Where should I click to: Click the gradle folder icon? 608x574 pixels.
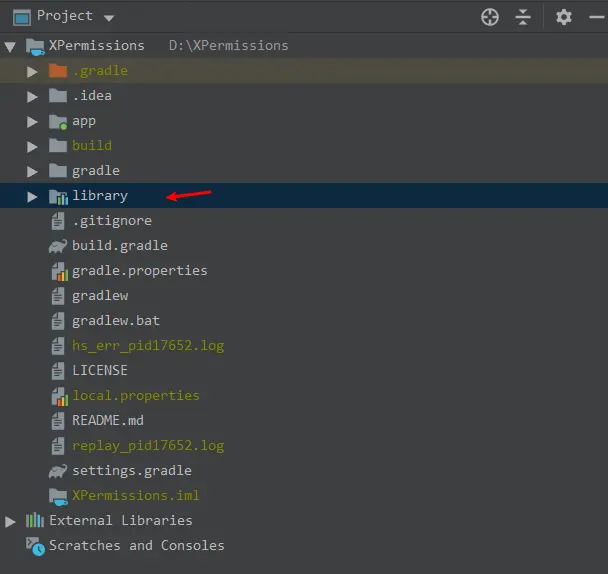(58, 171)
